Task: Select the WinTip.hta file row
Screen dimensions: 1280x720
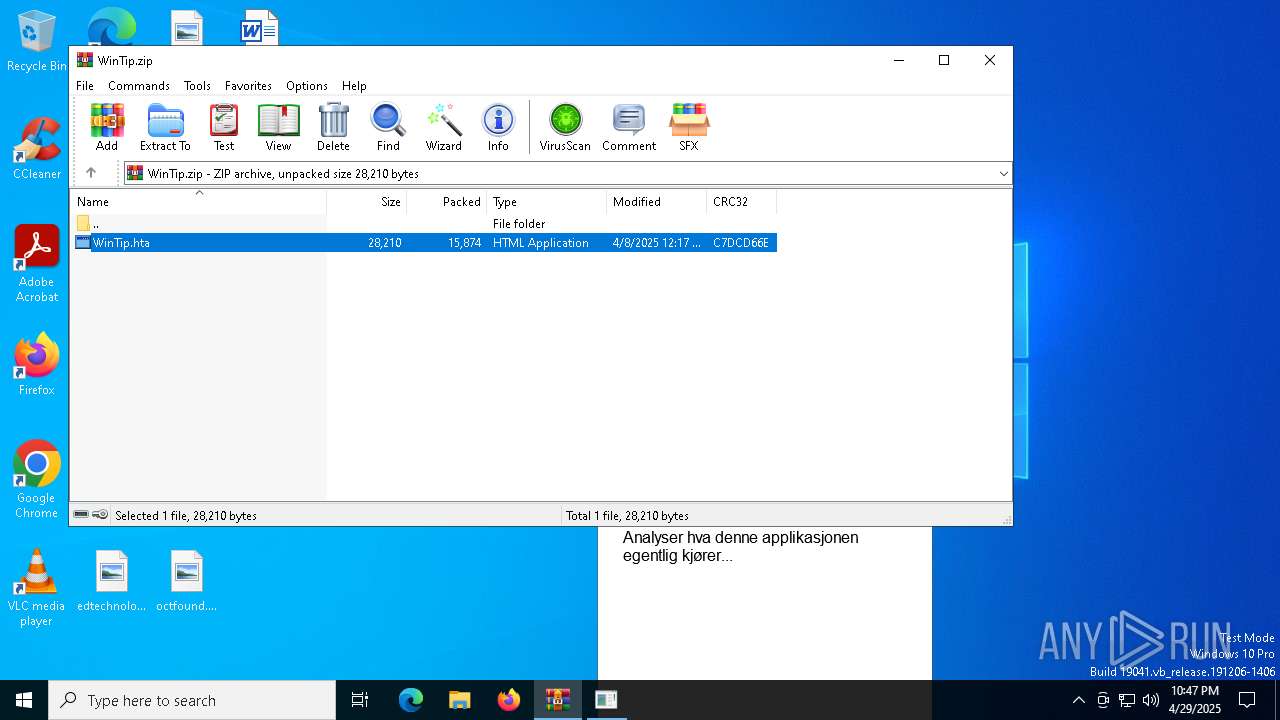Action: (x=425, y=242)
